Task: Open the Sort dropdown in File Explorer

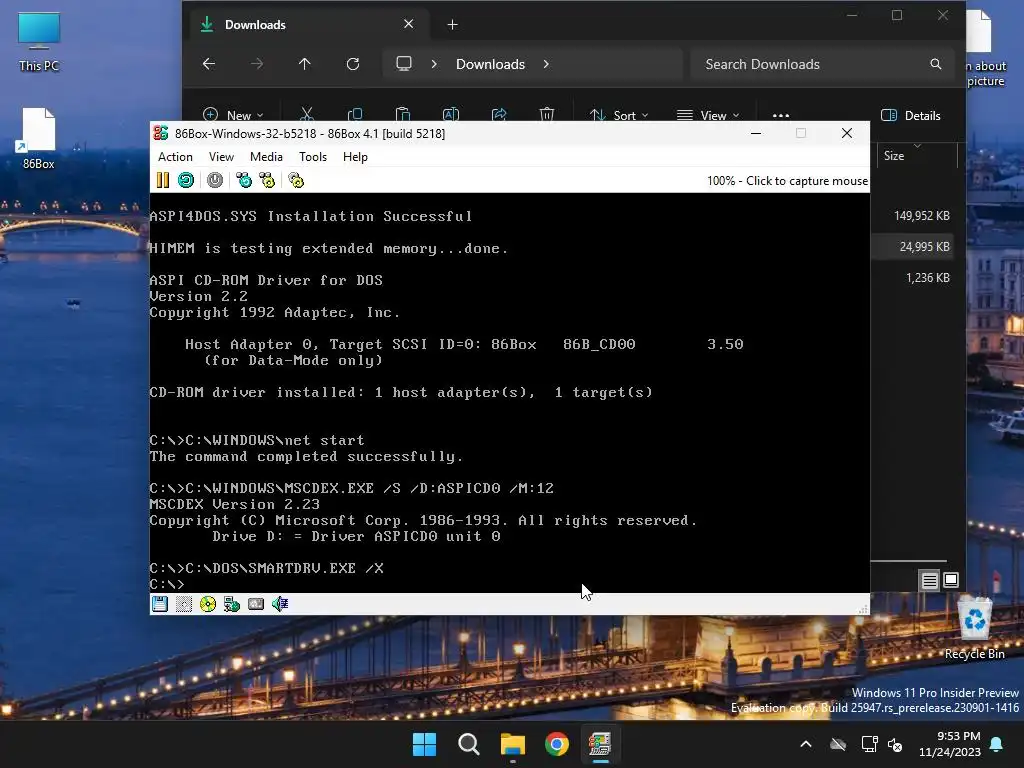Action: (x=618, y=115)
